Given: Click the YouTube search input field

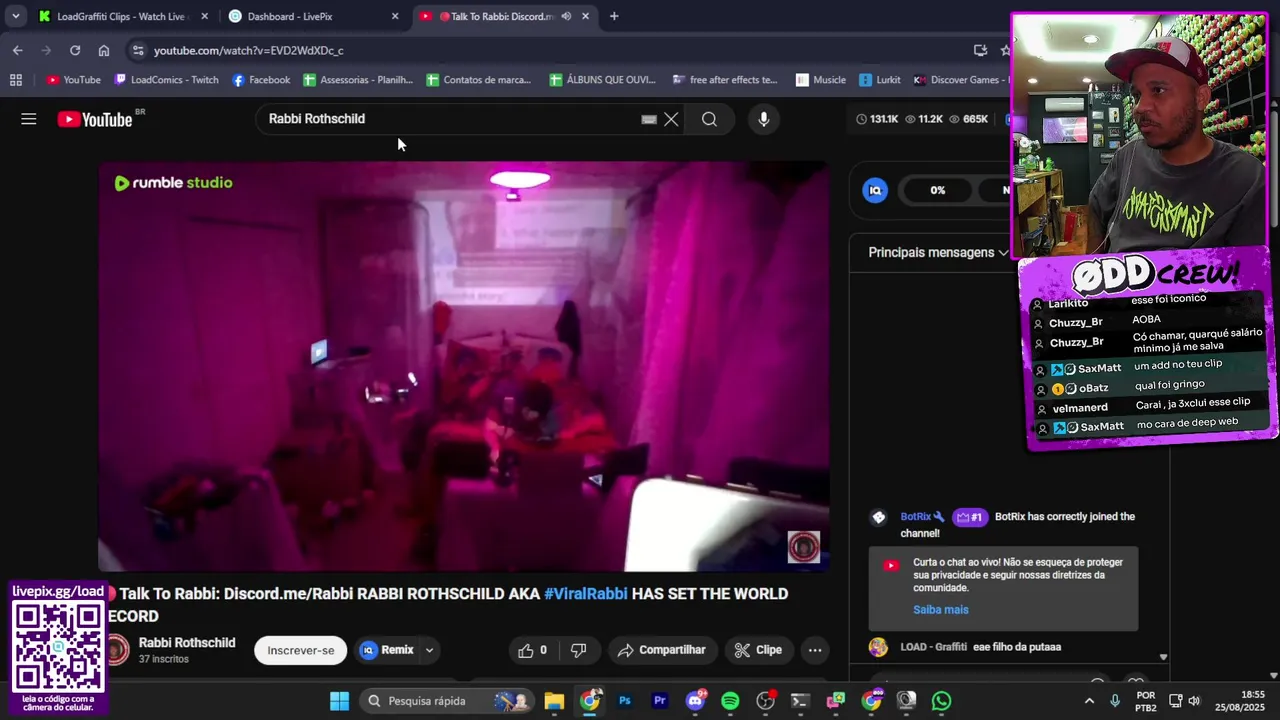Looking at the screenshot, I should [450, 119].
